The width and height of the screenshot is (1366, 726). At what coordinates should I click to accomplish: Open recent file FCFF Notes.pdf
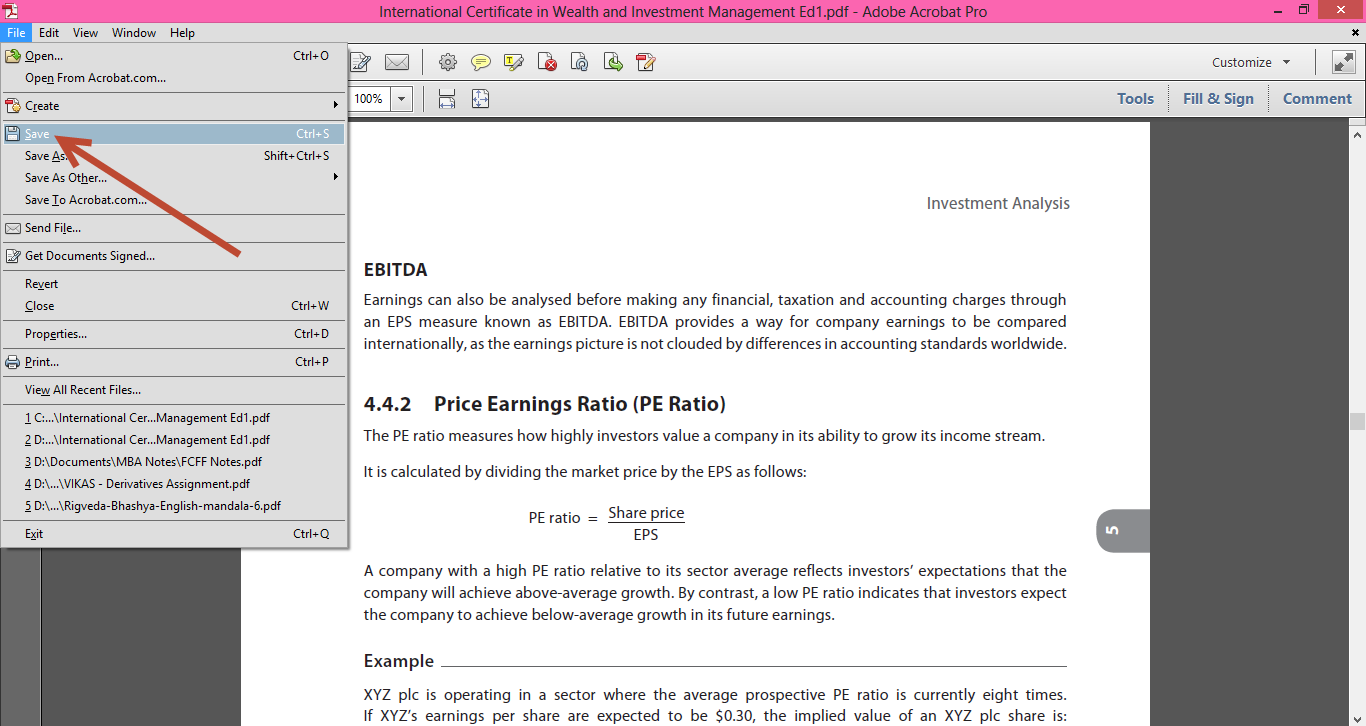pyautogui.click(x=143, y=462)
